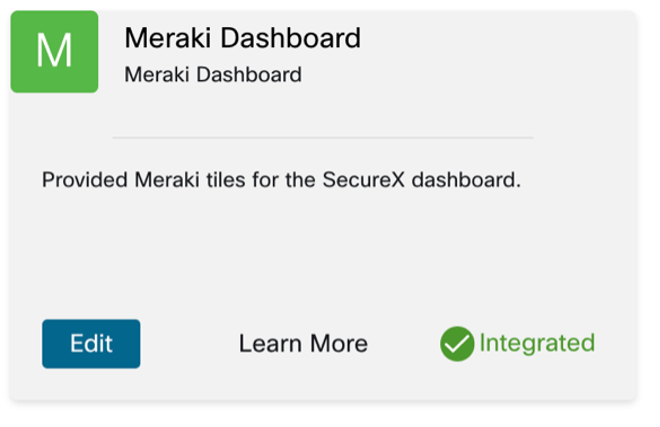
Task: Select the bold Meraki Dashboard title
Action: [x=242, y=39]
